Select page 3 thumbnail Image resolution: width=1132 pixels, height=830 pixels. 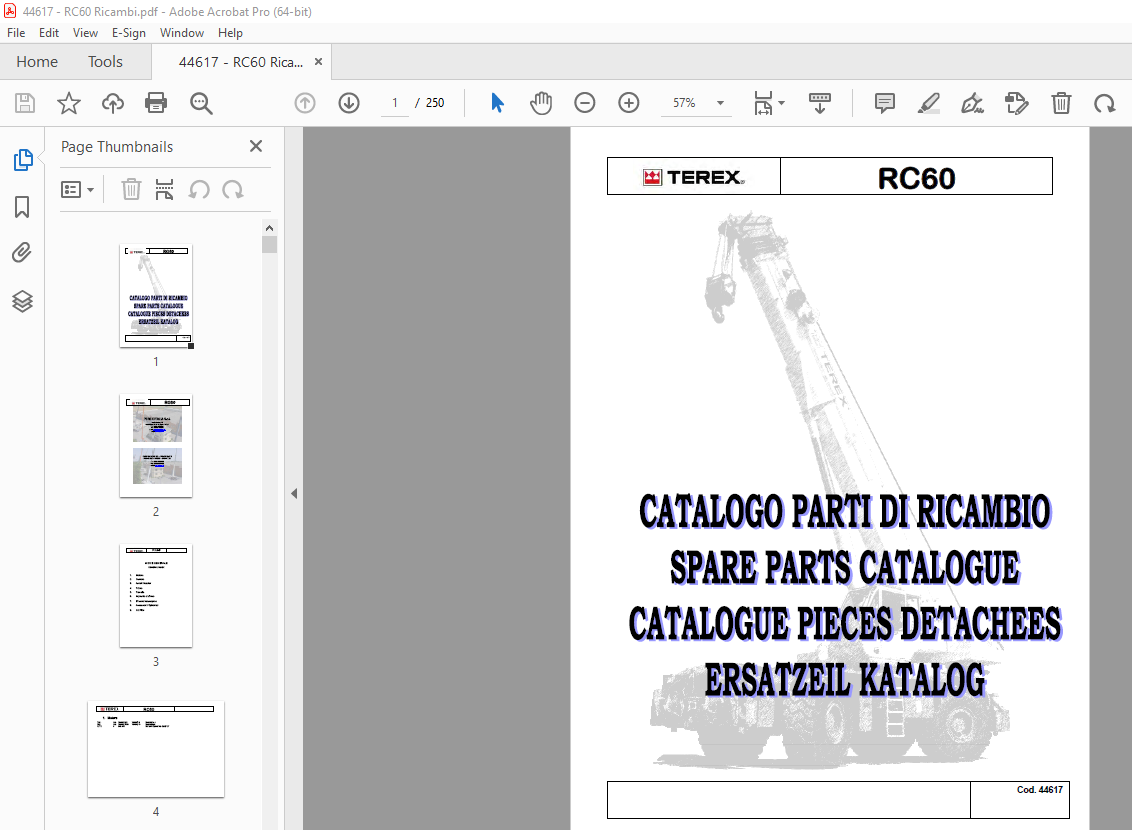click(x=156, y=596)
